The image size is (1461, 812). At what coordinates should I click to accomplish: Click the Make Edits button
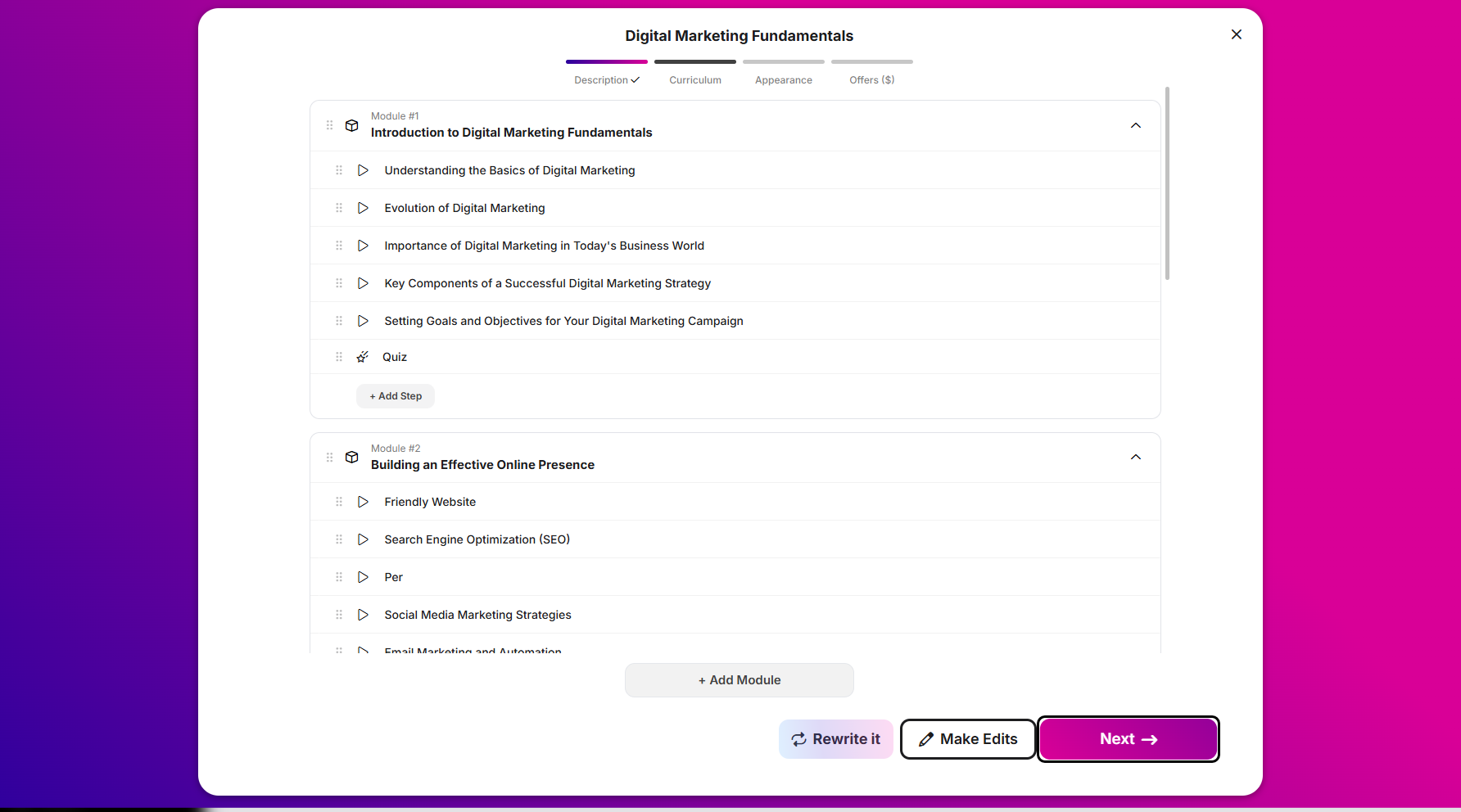pyautogui.click(x=968, y=739)
